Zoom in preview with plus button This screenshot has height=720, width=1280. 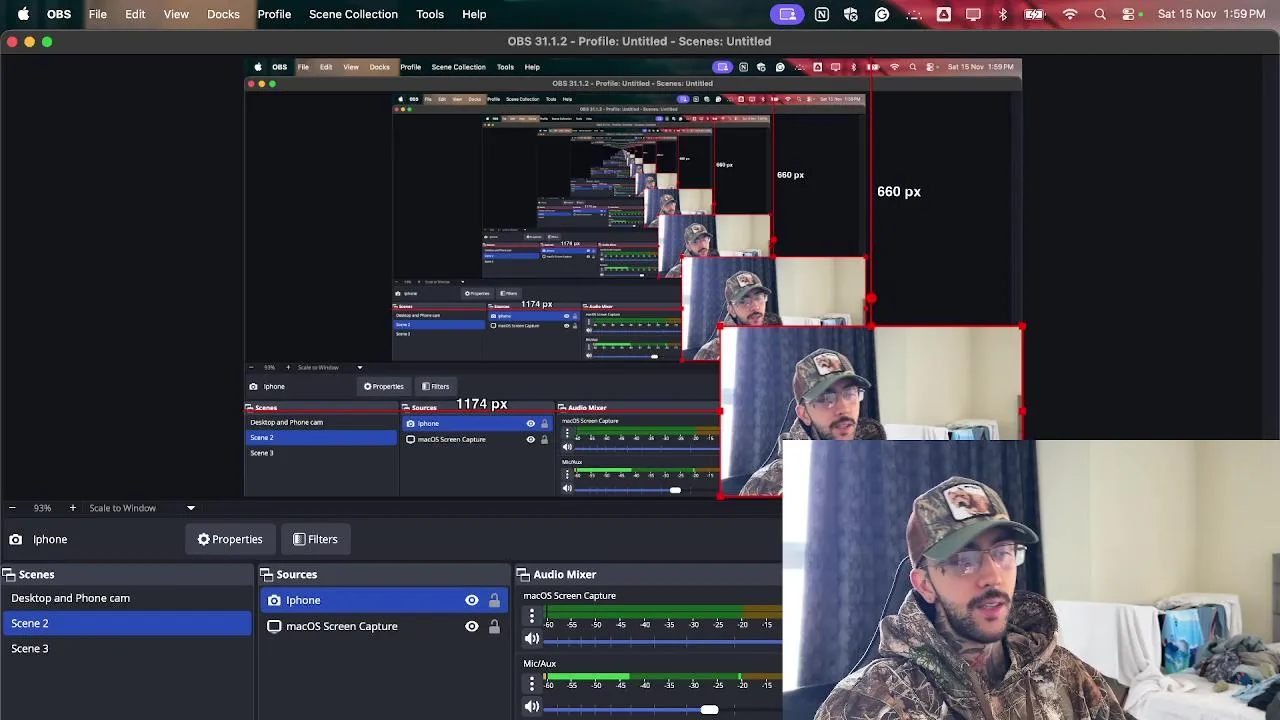[x=72, y=508]
